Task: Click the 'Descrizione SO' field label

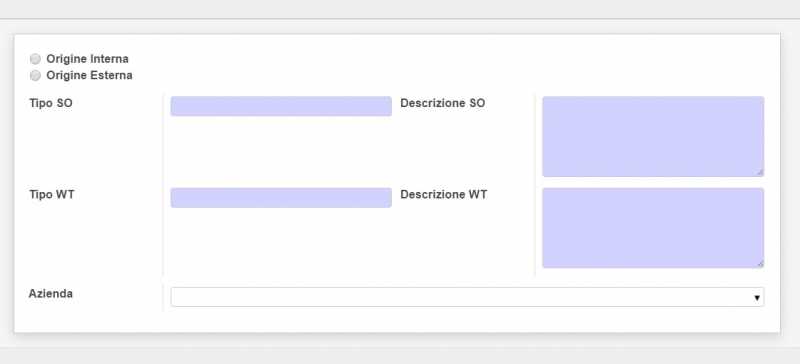Action: click(442, 103)
